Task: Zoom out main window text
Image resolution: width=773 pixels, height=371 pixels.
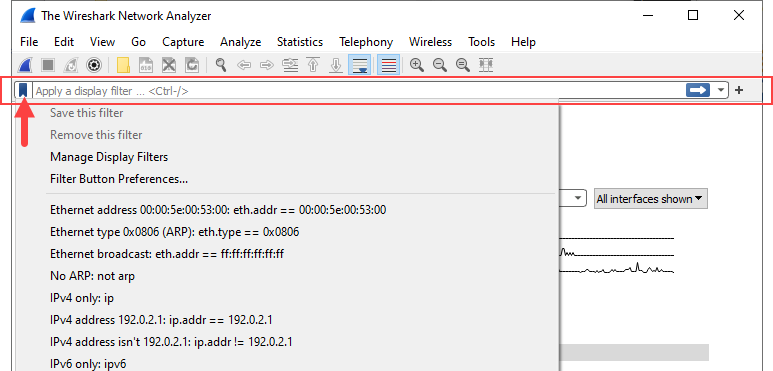Action: [440, 65]
